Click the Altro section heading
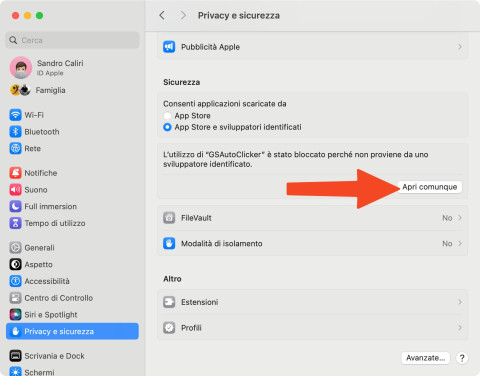Viewport: 480px width, 376px height. coord(172,279)
